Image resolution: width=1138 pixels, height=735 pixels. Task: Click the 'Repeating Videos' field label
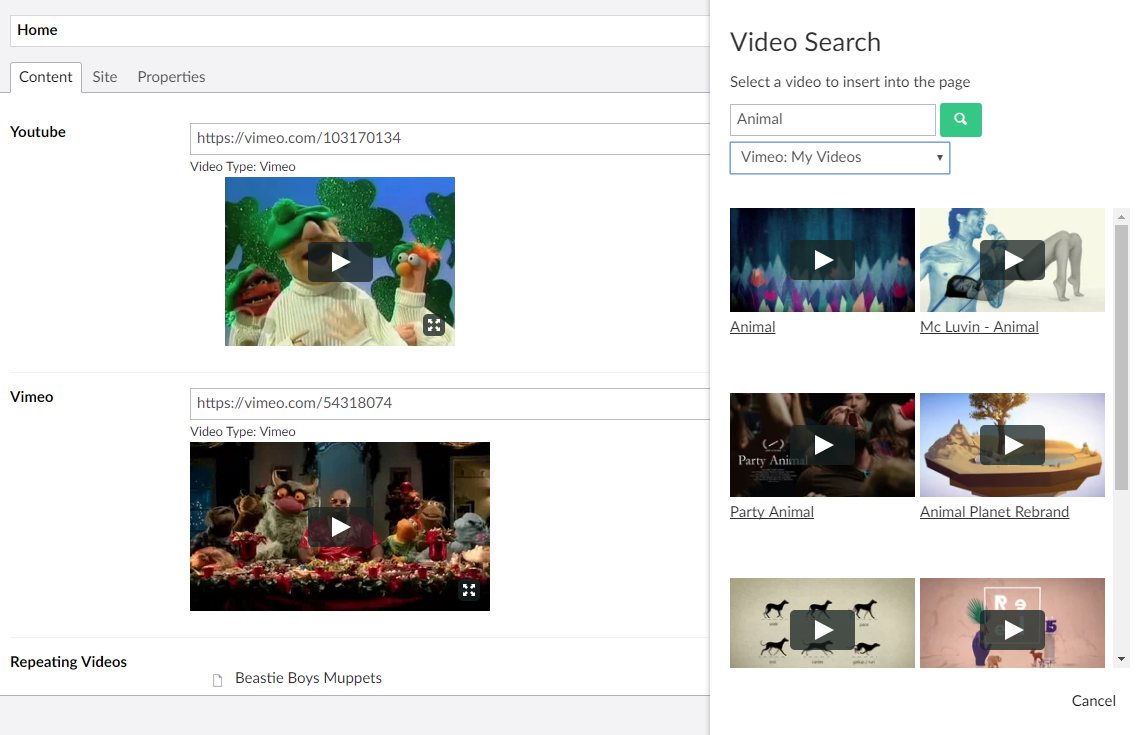tap(68, 662)
